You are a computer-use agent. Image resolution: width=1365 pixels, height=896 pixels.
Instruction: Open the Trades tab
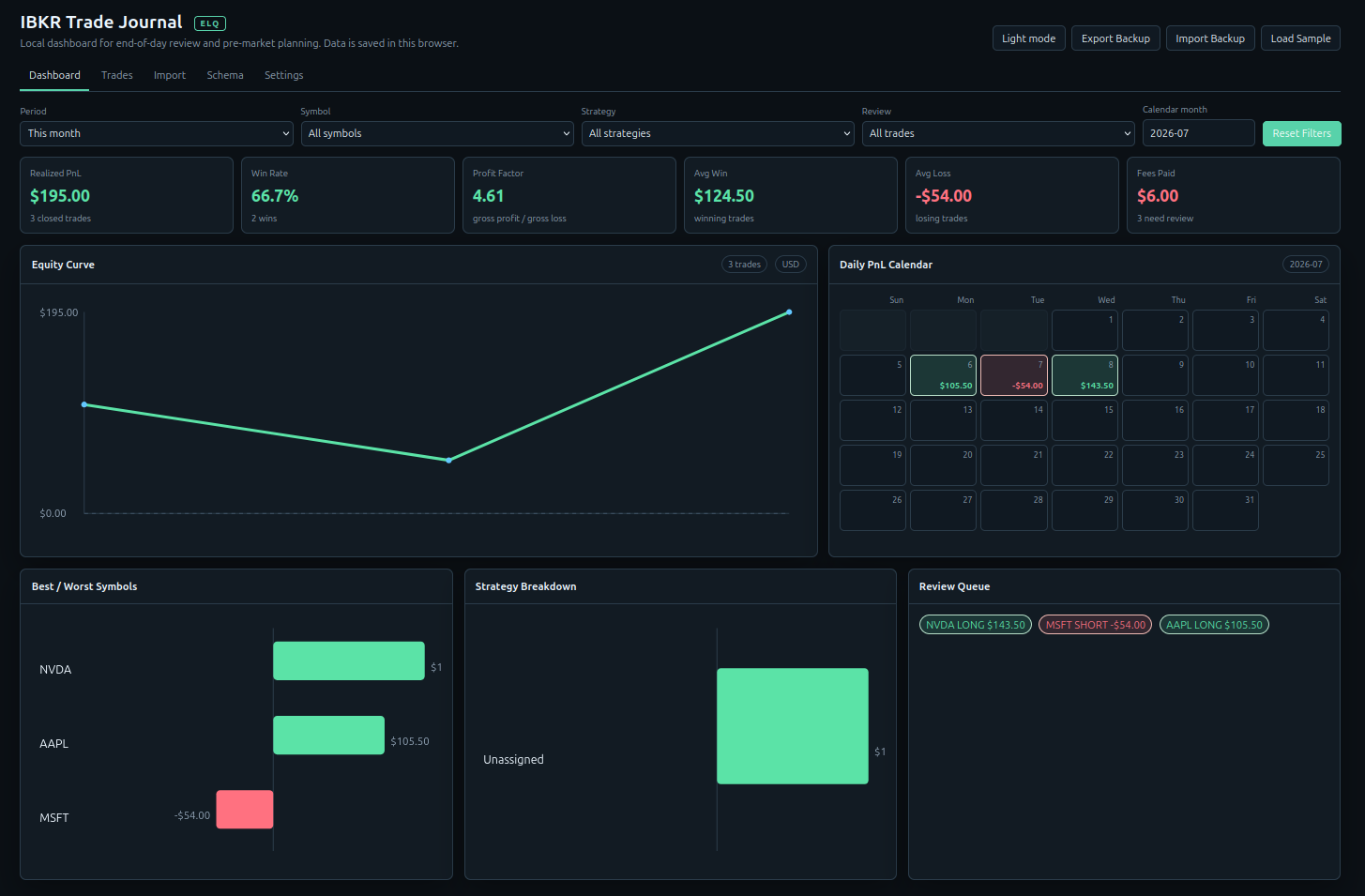click(117, 75)
